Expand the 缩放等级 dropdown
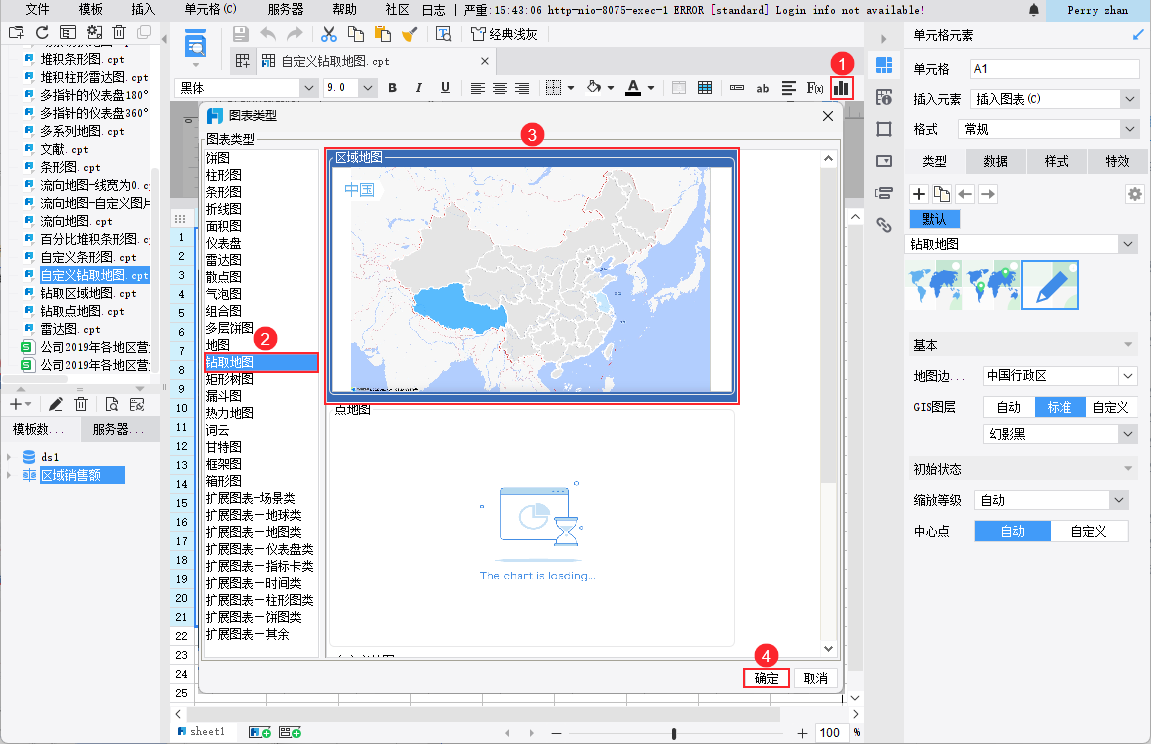This screenshot has width=1151, height=744. point(1051,500)
